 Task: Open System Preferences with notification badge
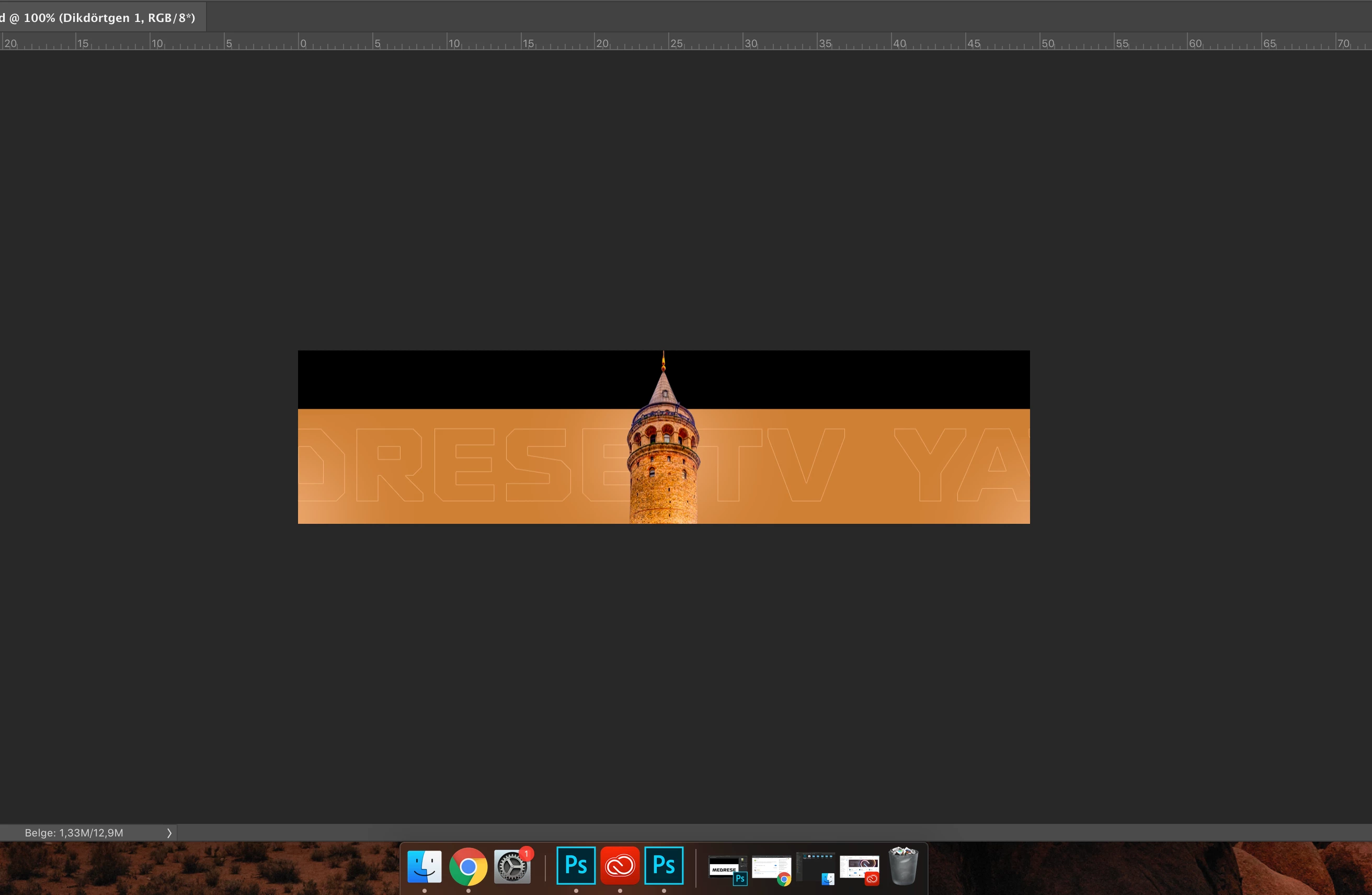[x=512, y=866]
